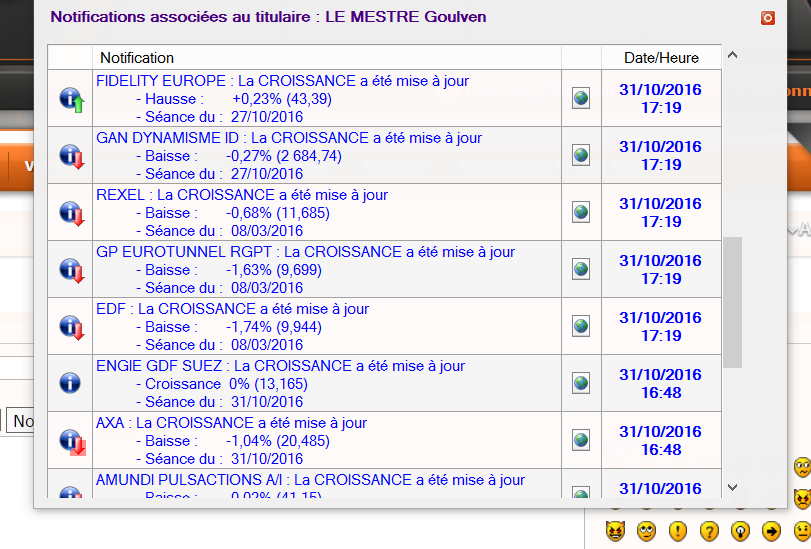The image size is (811, 549).
Task: Click the globe icon in the AXA row
Action: [x=581, y=440]
